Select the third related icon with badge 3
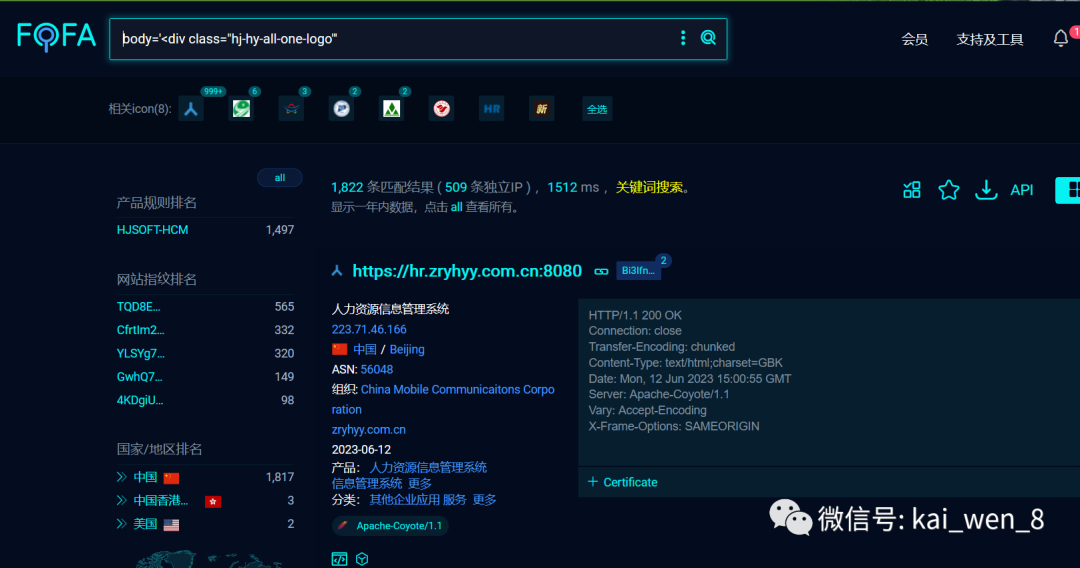The image size is (1080, 568). (x=291, y=109)
